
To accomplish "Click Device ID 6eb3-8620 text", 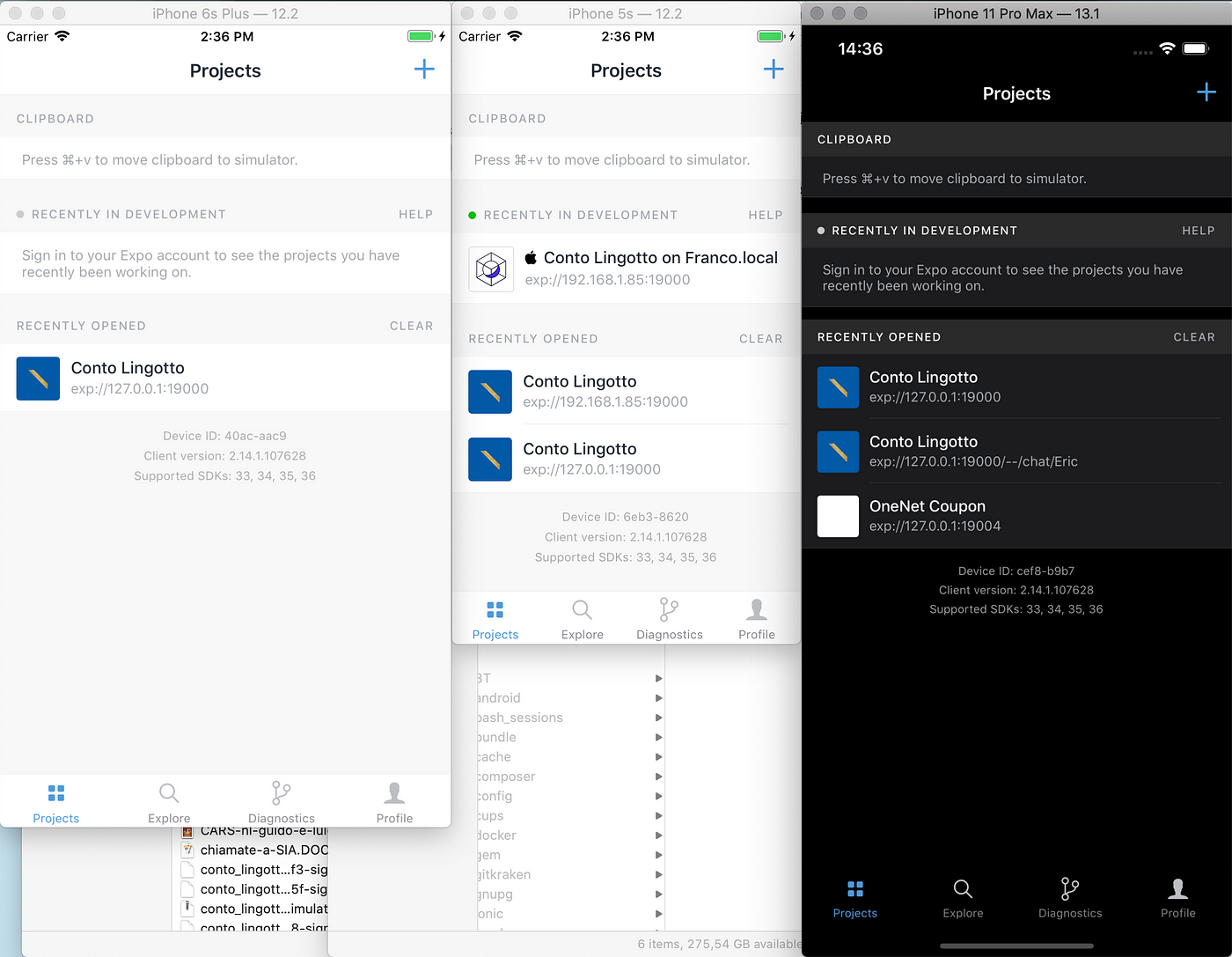I will [626, 517].
